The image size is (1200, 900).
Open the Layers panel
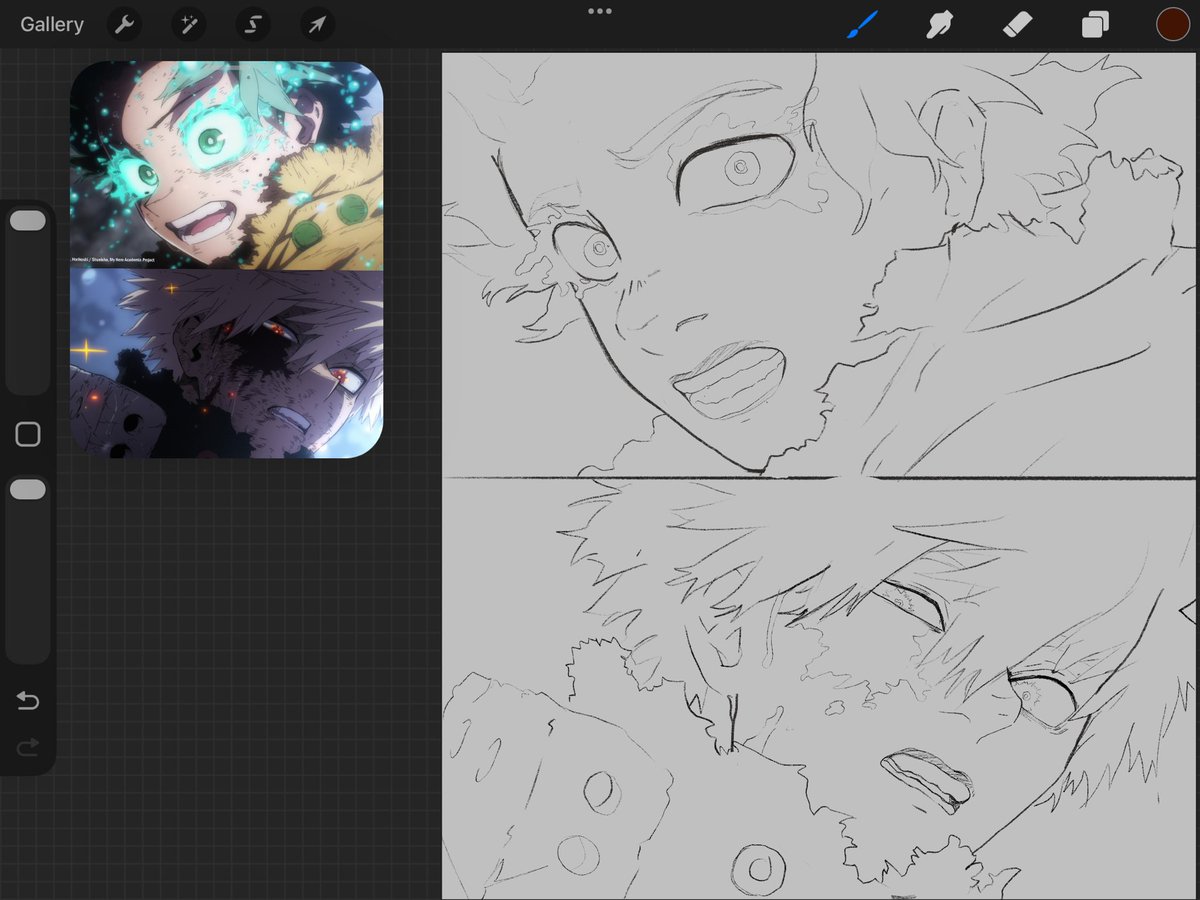click(x=1095, y=24)
